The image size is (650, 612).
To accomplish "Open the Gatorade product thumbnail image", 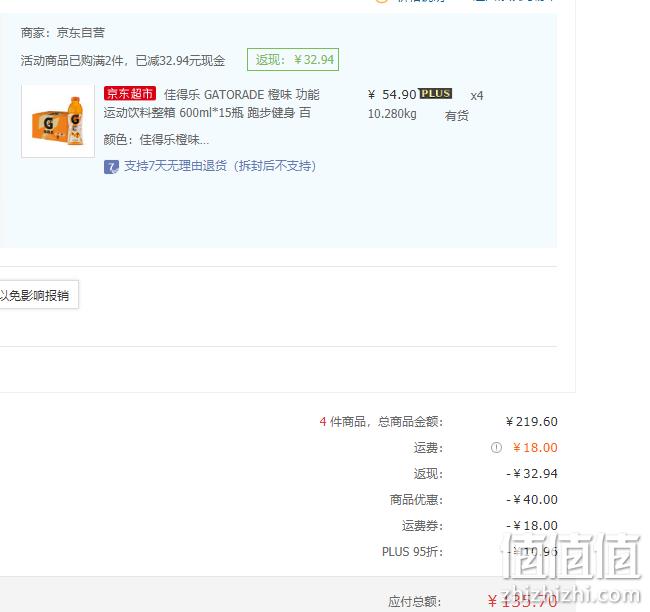I will (58, 121).
